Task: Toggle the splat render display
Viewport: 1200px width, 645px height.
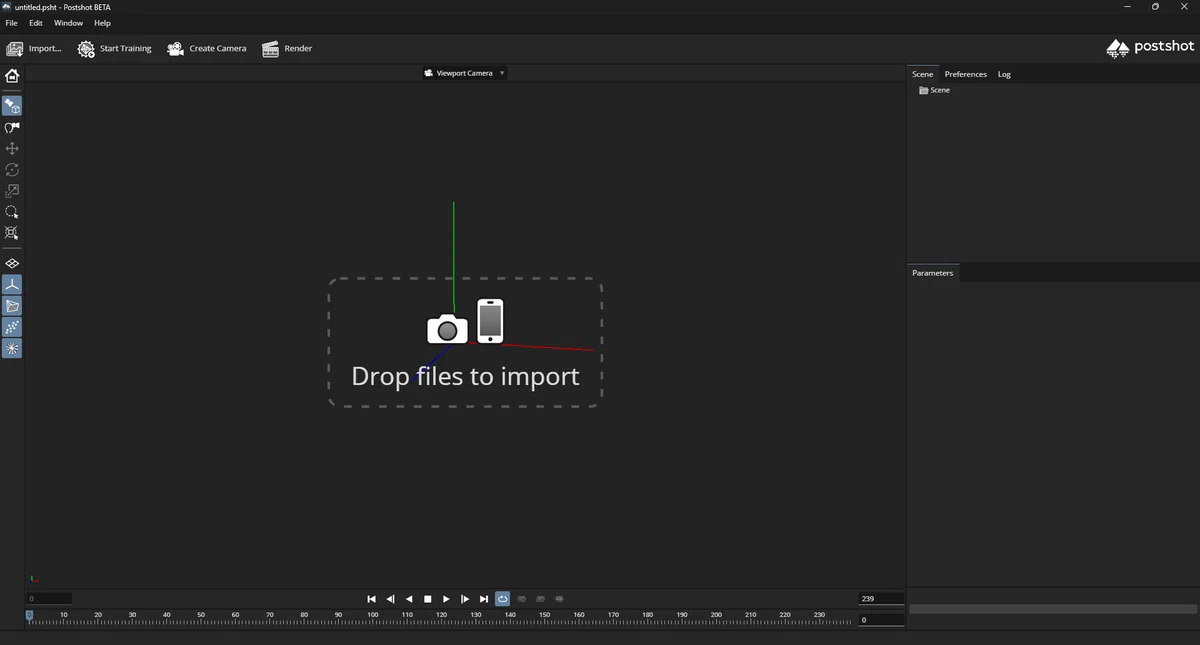Action: [12, 348]
